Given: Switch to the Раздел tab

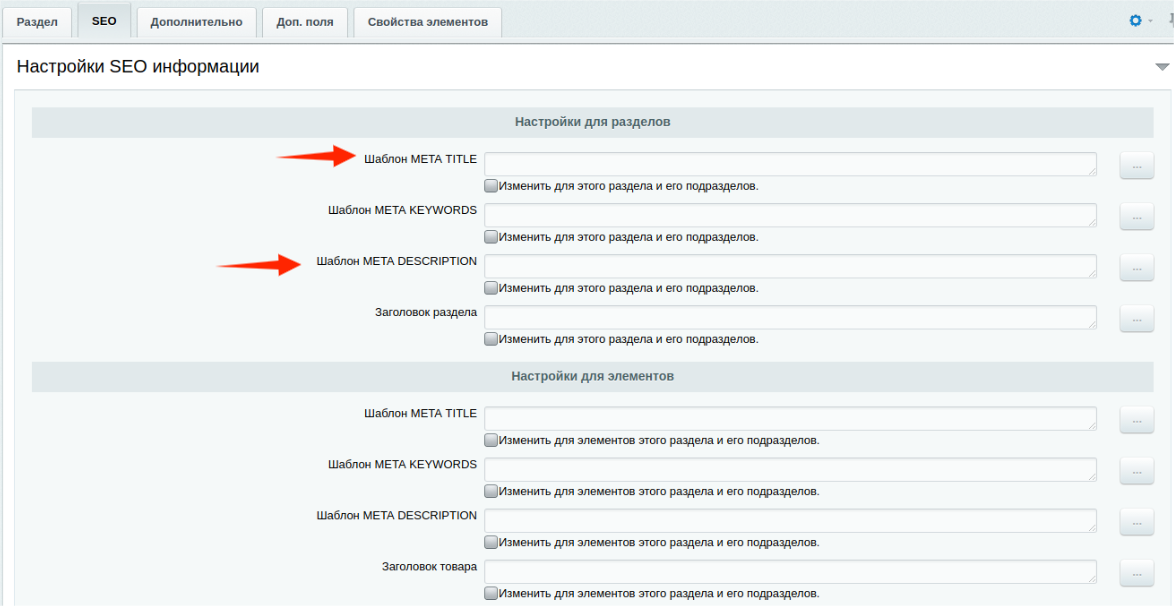Looking at the screenshot, I should (x=37, y=22).
